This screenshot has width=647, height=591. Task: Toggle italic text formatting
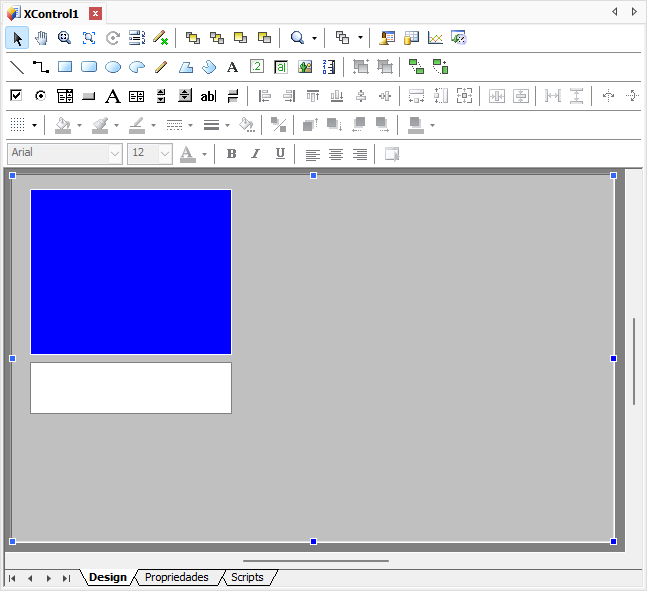point(255,154)
